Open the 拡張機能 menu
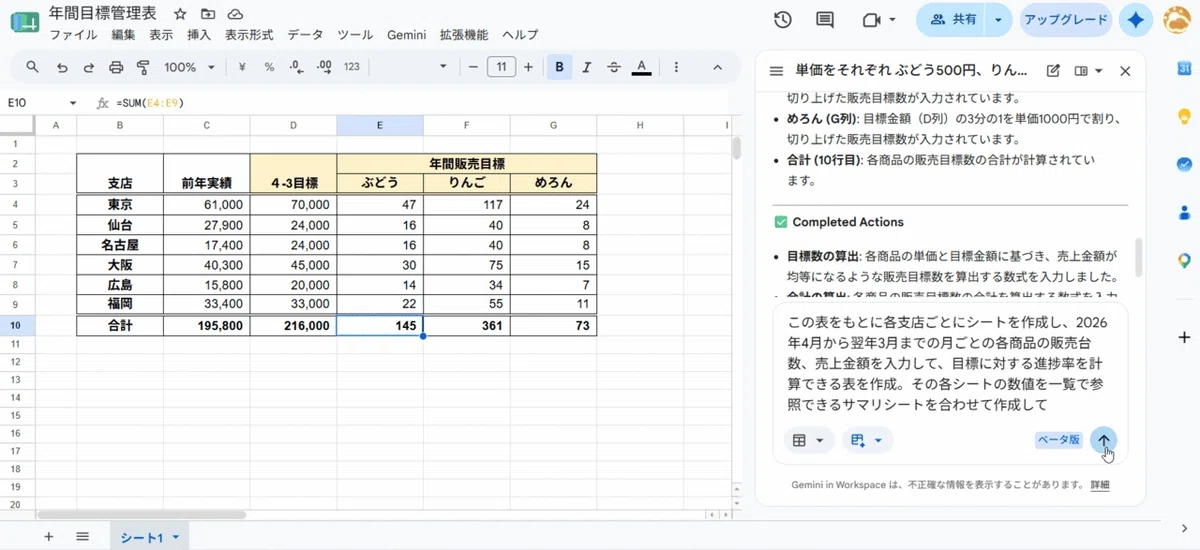The image size is (1200, 550). [464, 35]
